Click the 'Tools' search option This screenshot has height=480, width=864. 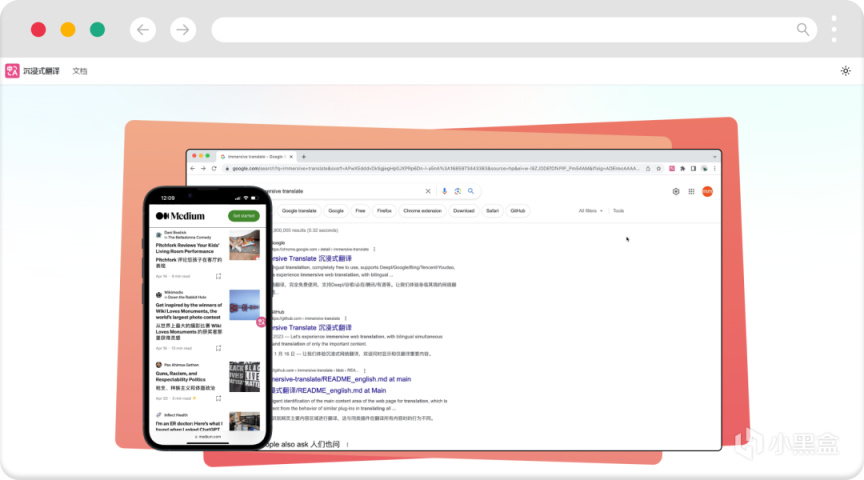[618, 211]
